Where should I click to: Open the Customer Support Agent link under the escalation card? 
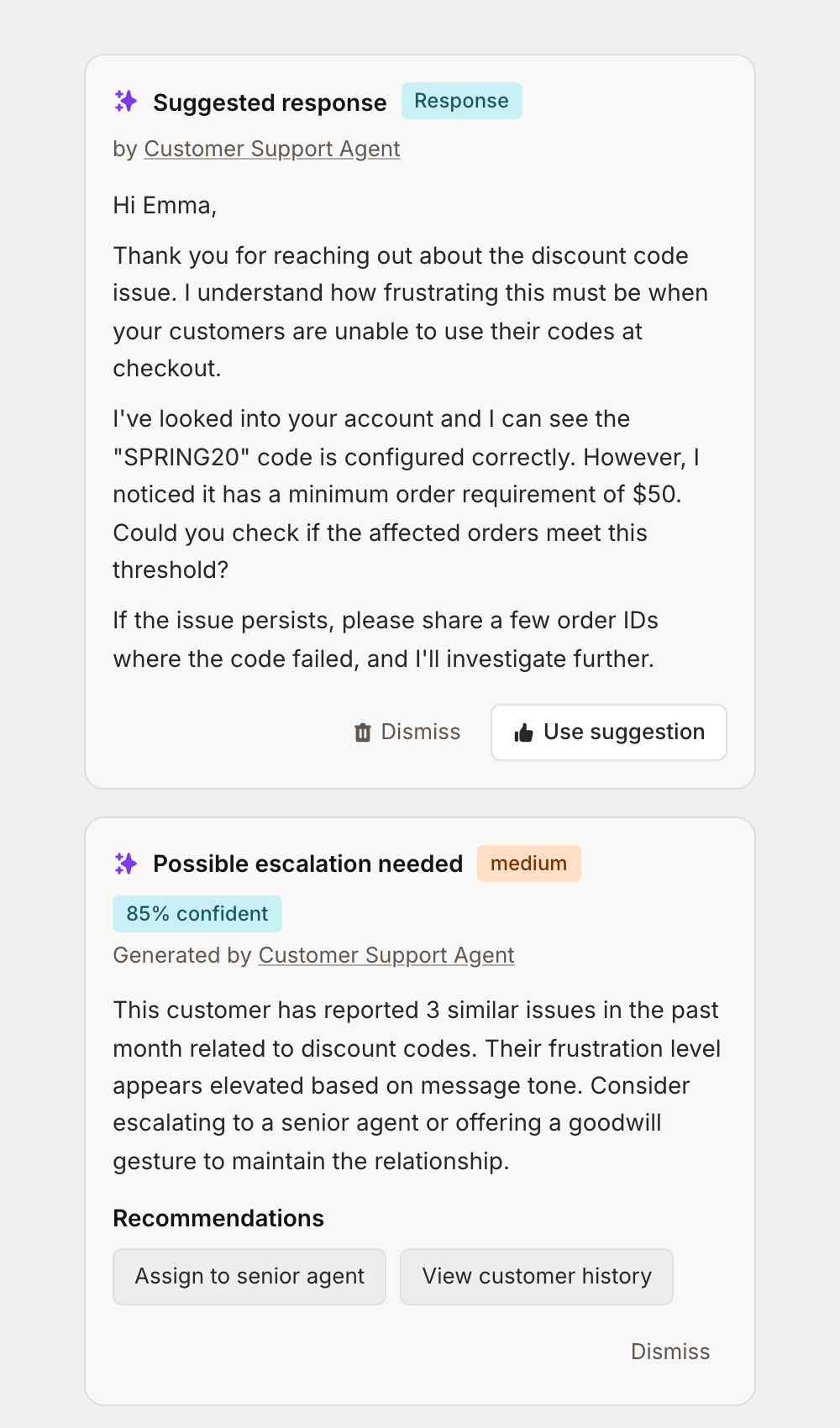click(386, 955)
